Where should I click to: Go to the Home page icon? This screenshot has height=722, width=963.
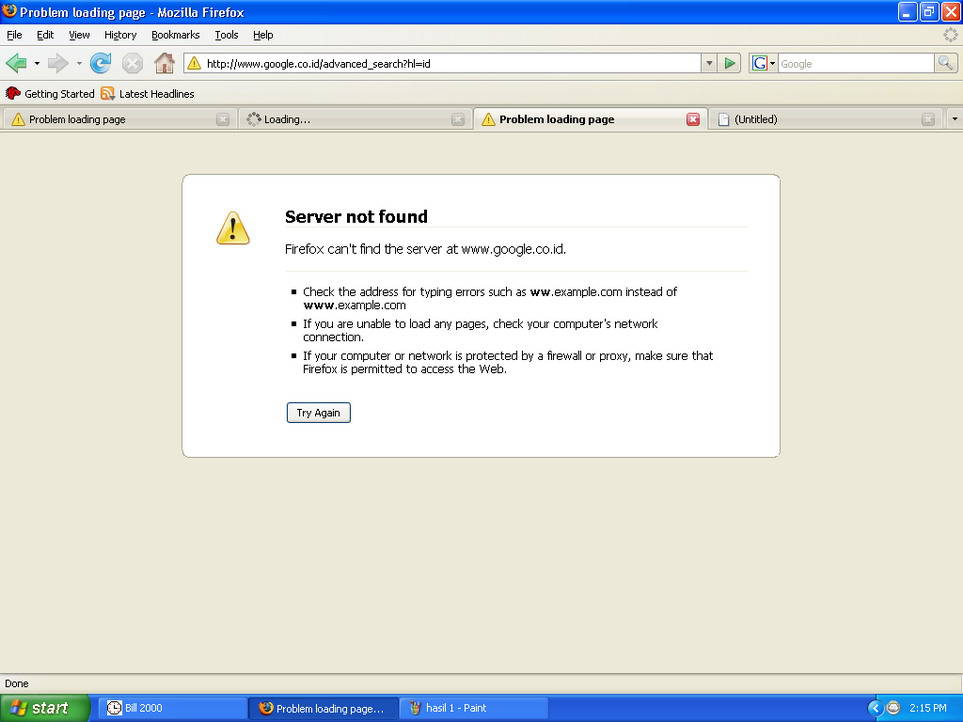click(x=164, y=63)
